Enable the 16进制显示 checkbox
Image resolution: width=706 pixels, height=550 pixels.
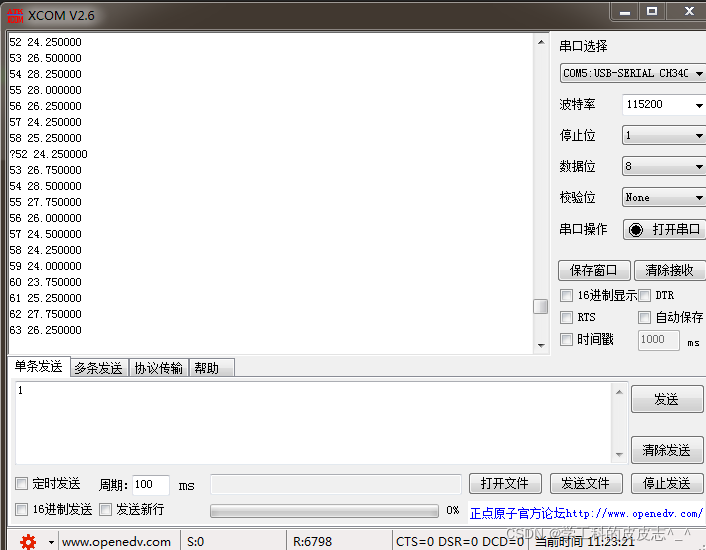click(566, 295)
